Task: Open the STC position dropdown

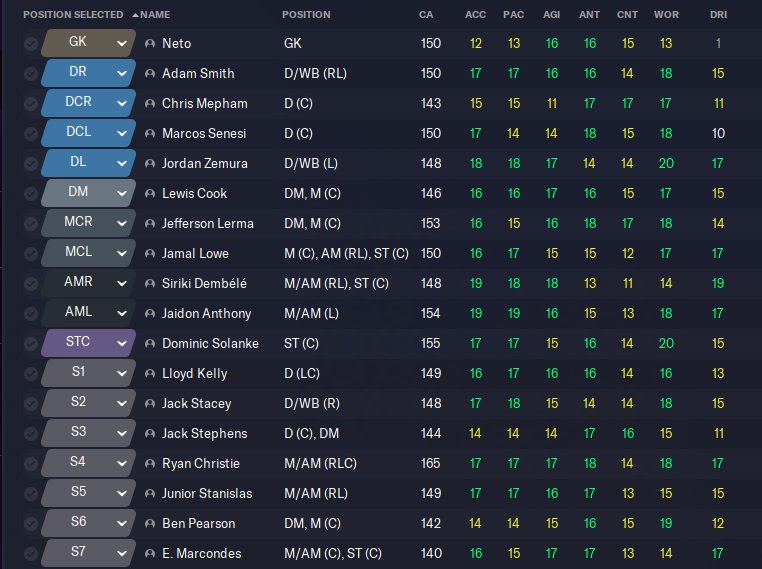Action: pyautogui.click(x=88, y=343)
